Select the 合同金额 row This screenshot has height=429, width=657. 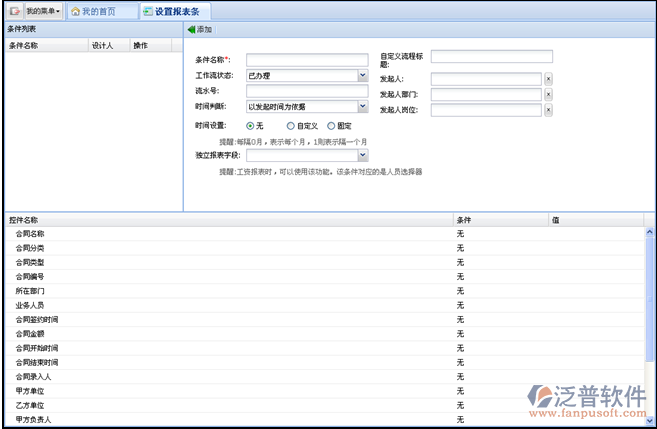pos(325,333)
